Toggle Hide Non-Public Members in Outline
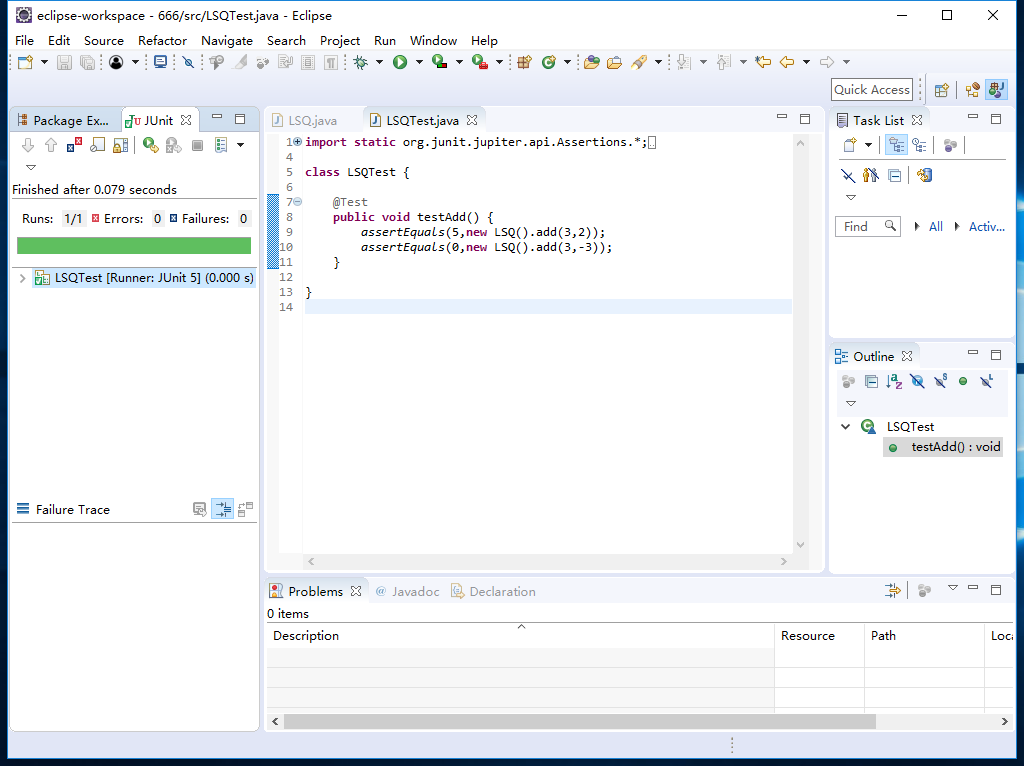The image size is (1024, 766). coord(963,381)
